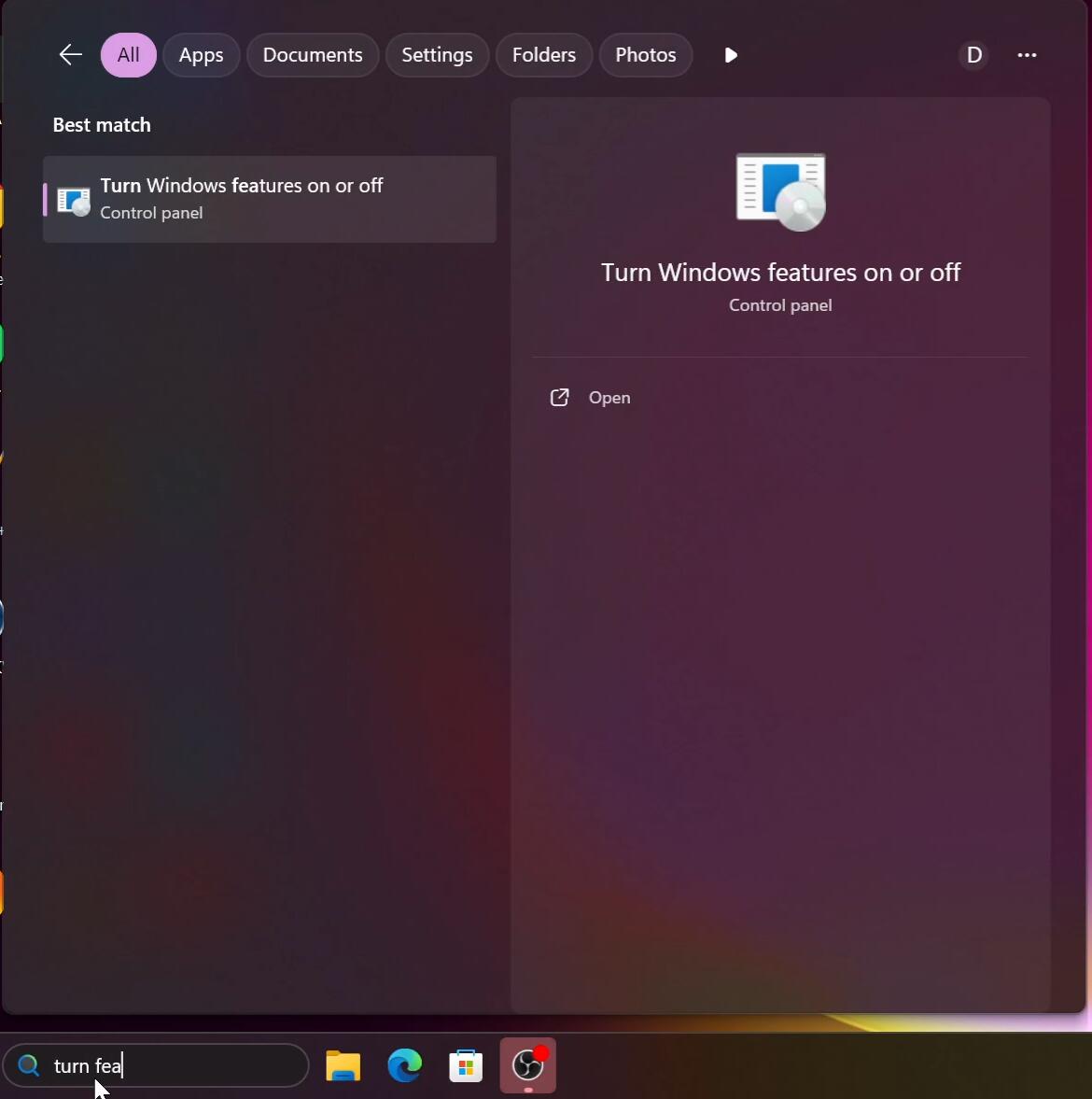
Task: Click the Open link in the details pane
Action: pos(609,397)
